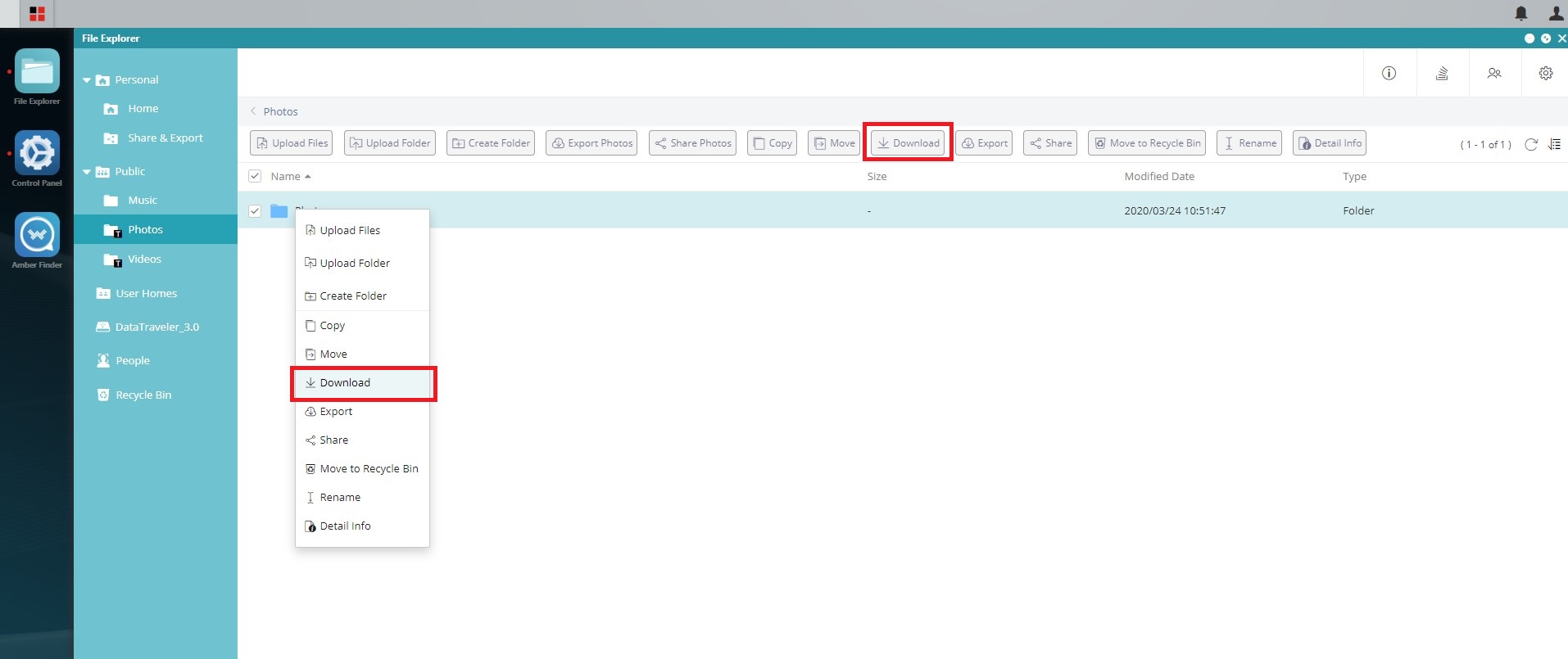Click the Move toolbar button

[x=834, y=143]
